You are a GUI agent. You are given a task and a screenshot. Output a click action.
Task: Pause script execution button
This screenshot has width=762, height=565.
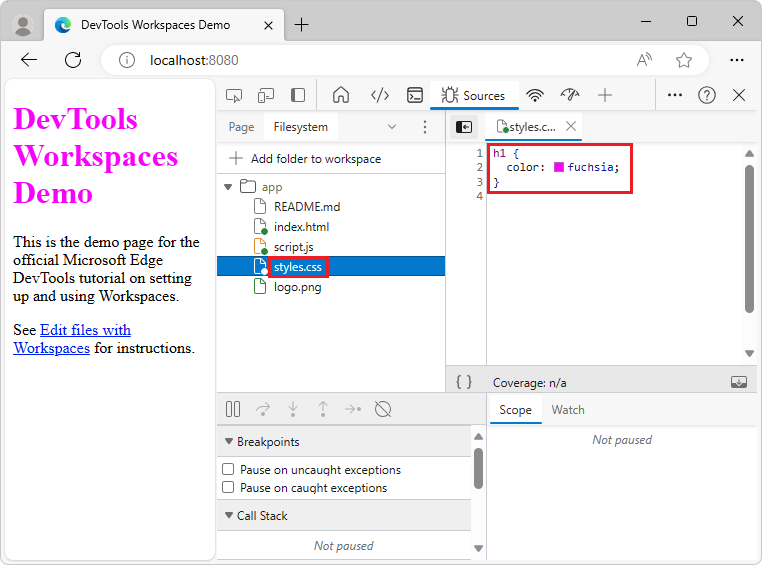tap(233, 409)
